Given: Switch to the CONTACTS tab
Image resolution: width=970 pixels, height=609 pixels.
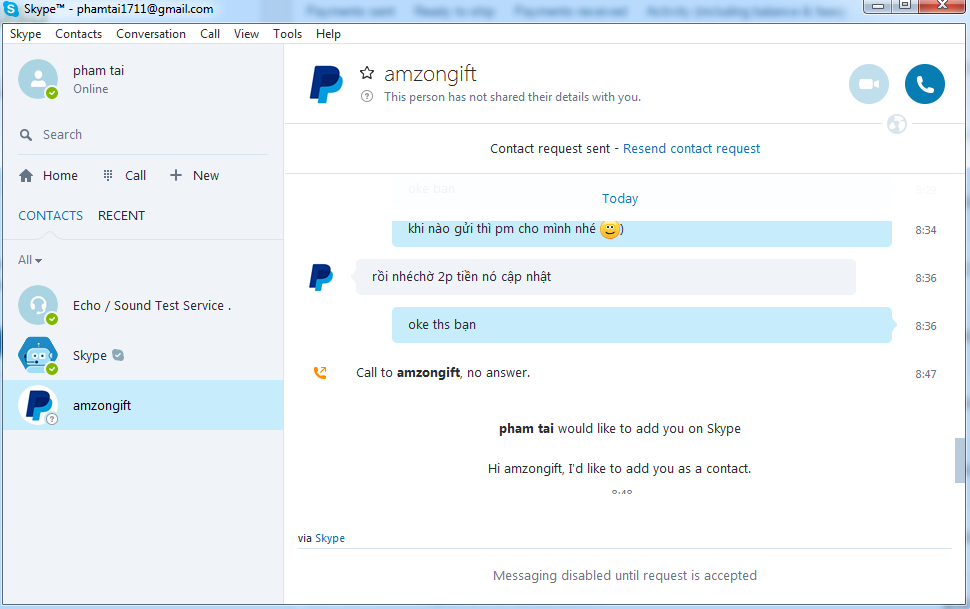Looking at the screenshot, I should pos(50,215).
